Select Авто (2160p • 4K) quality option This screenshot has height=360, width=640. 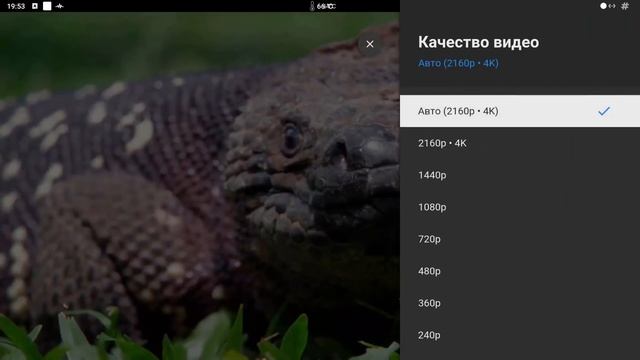(x=520, y=111)
